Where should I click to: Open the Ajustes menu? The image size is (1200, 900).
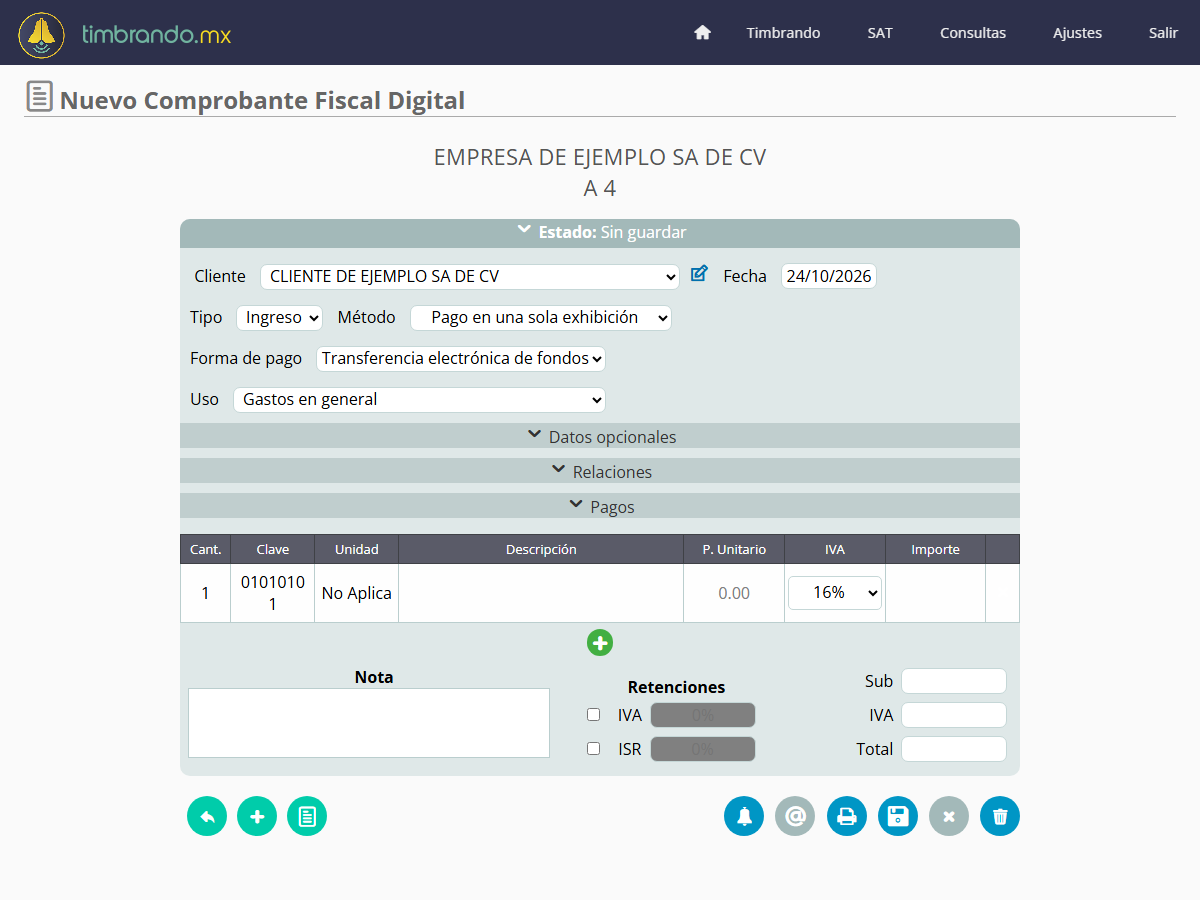coord(1077,33)
